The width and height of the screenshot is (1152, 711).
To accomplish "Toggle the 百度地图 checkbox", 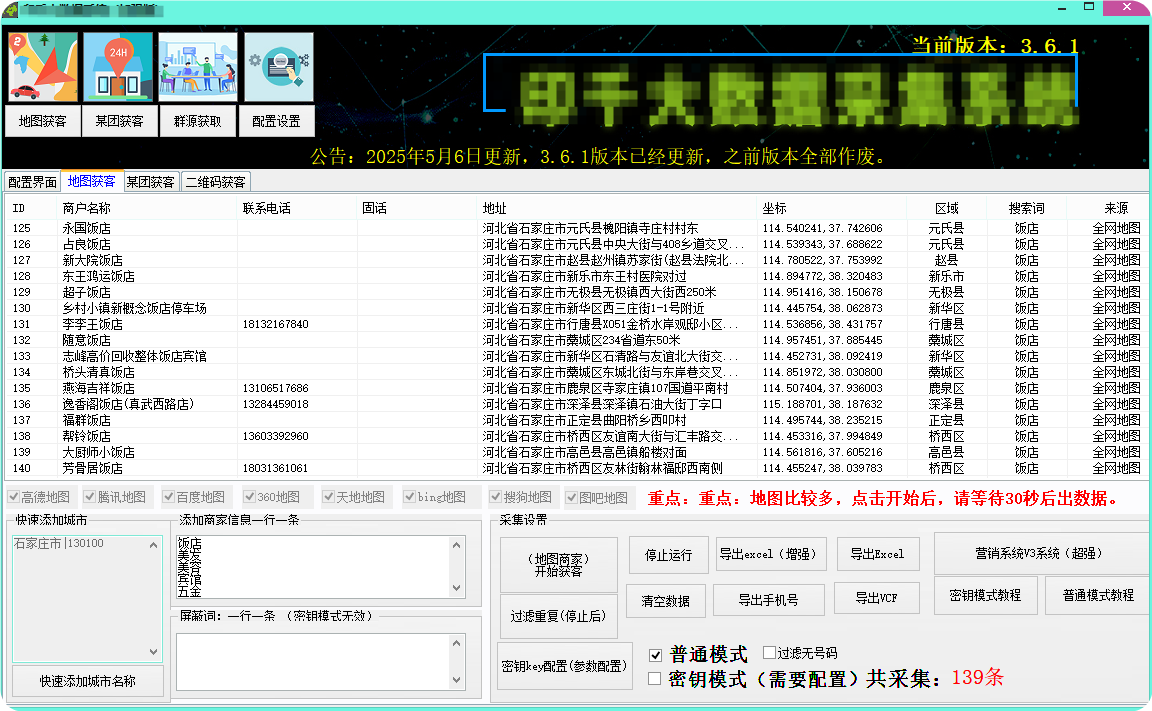I will 168,497.
